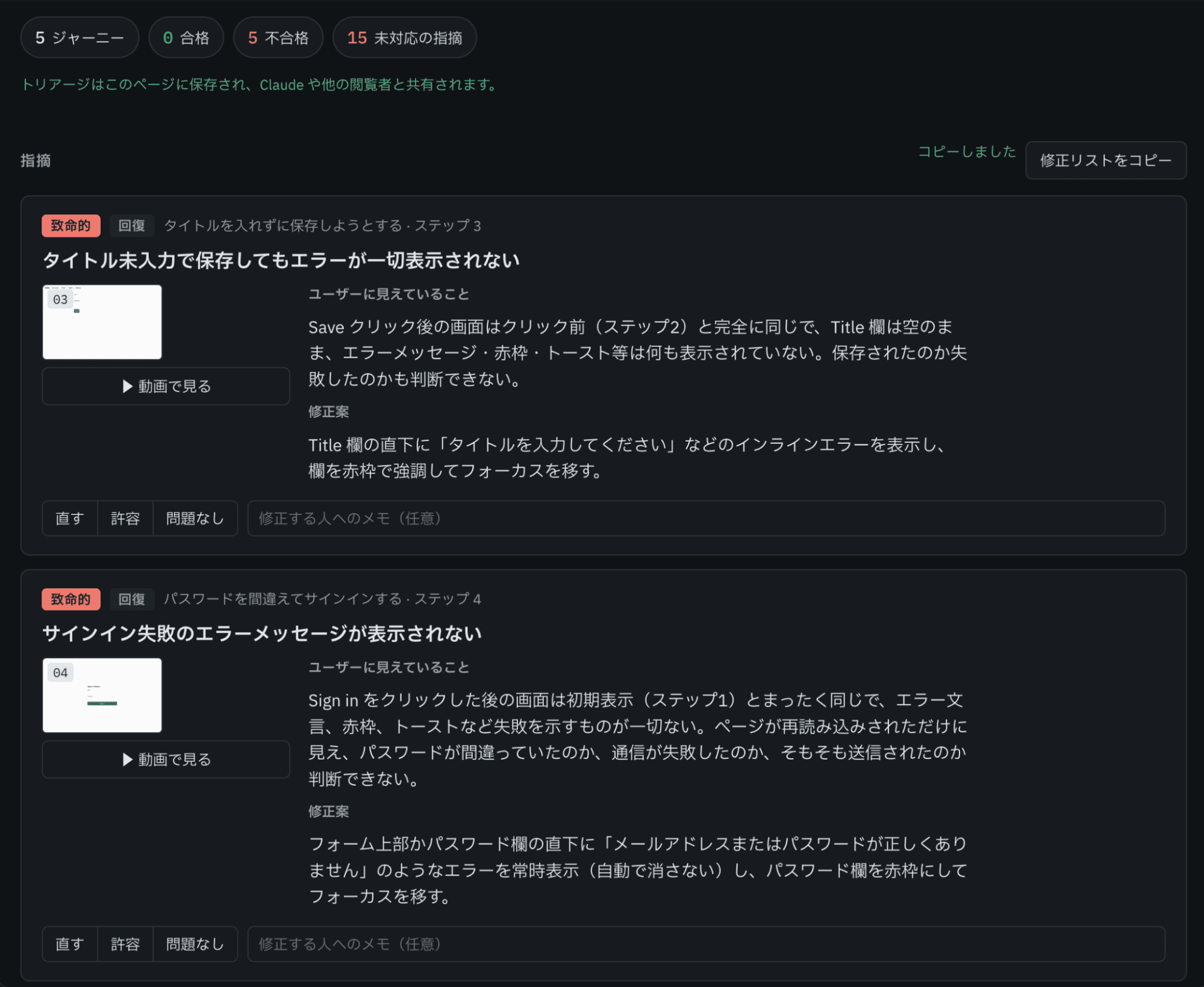Click 致命的 badge on サインイン失敗 card
1204x987 pixels.
[71, 599]
